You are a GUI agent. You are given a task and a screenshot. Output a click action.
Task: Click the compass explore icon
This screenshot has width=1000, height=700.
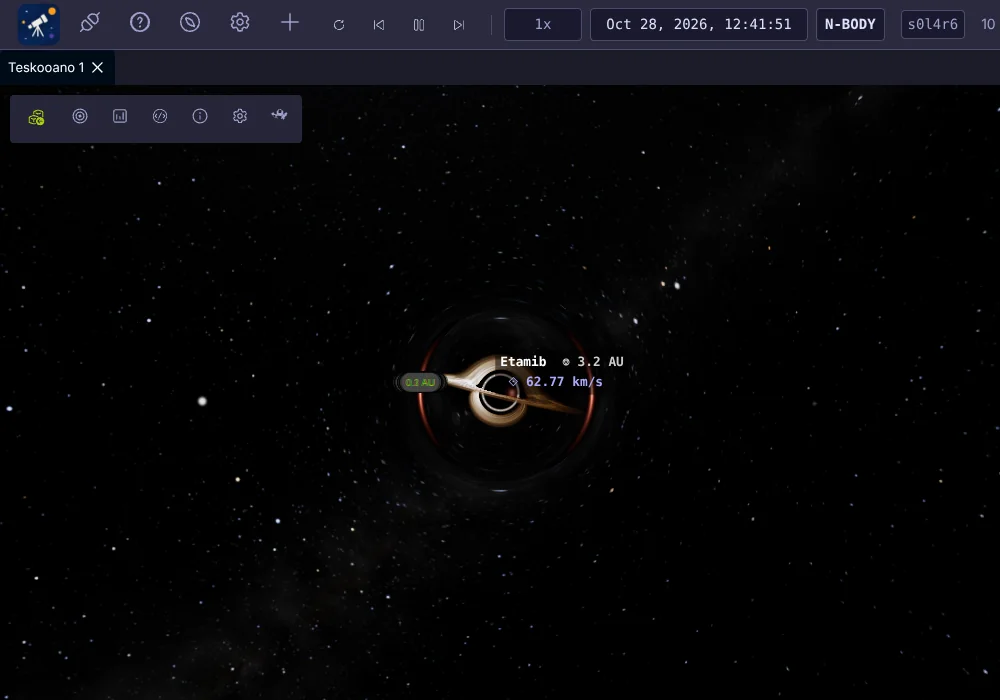189,23
